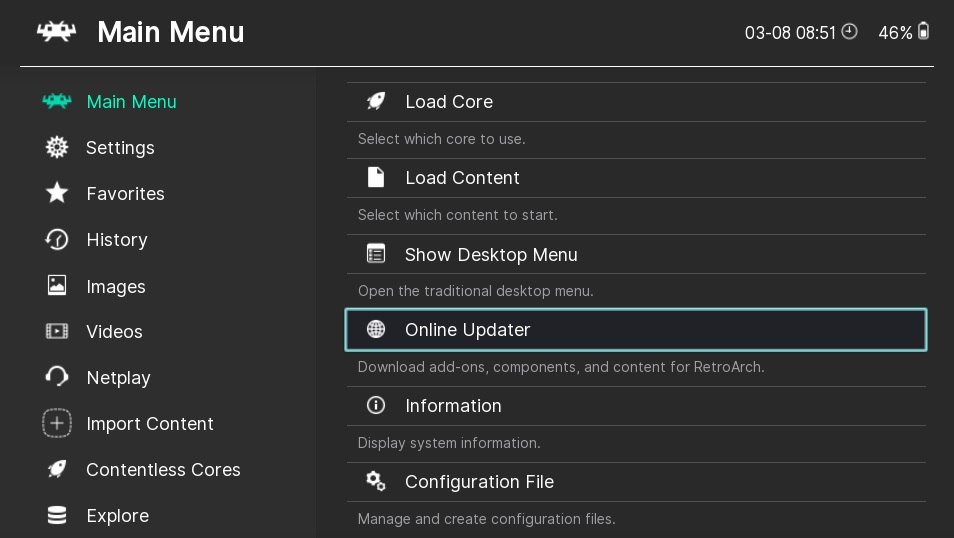The width and height of the screenshot is (954, 538).
Task: Open the Netplay headset icon
Action: click(x=57, y=377)
